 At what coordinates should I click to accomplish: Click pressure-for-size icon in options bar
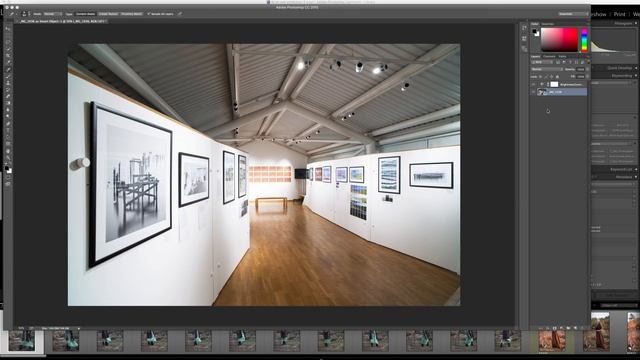[180, 14]
